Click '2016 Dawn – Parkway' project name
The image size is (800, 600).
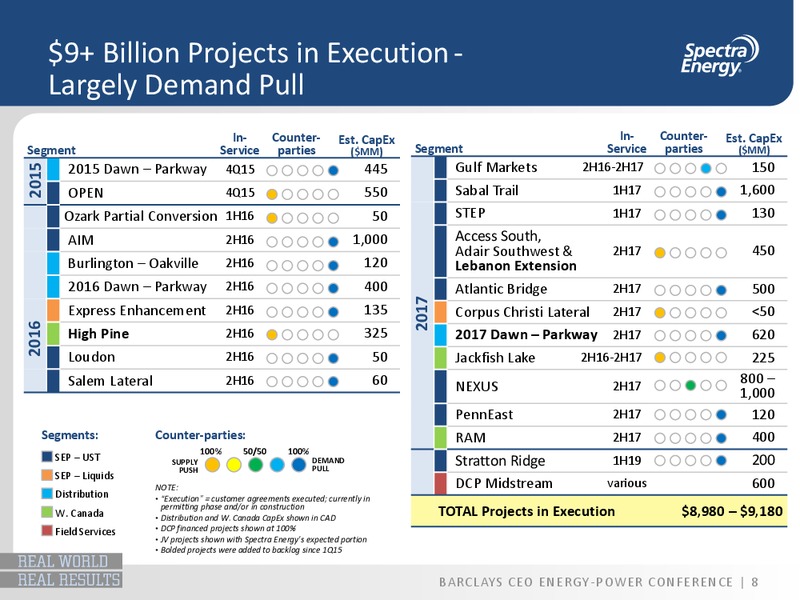137,287
